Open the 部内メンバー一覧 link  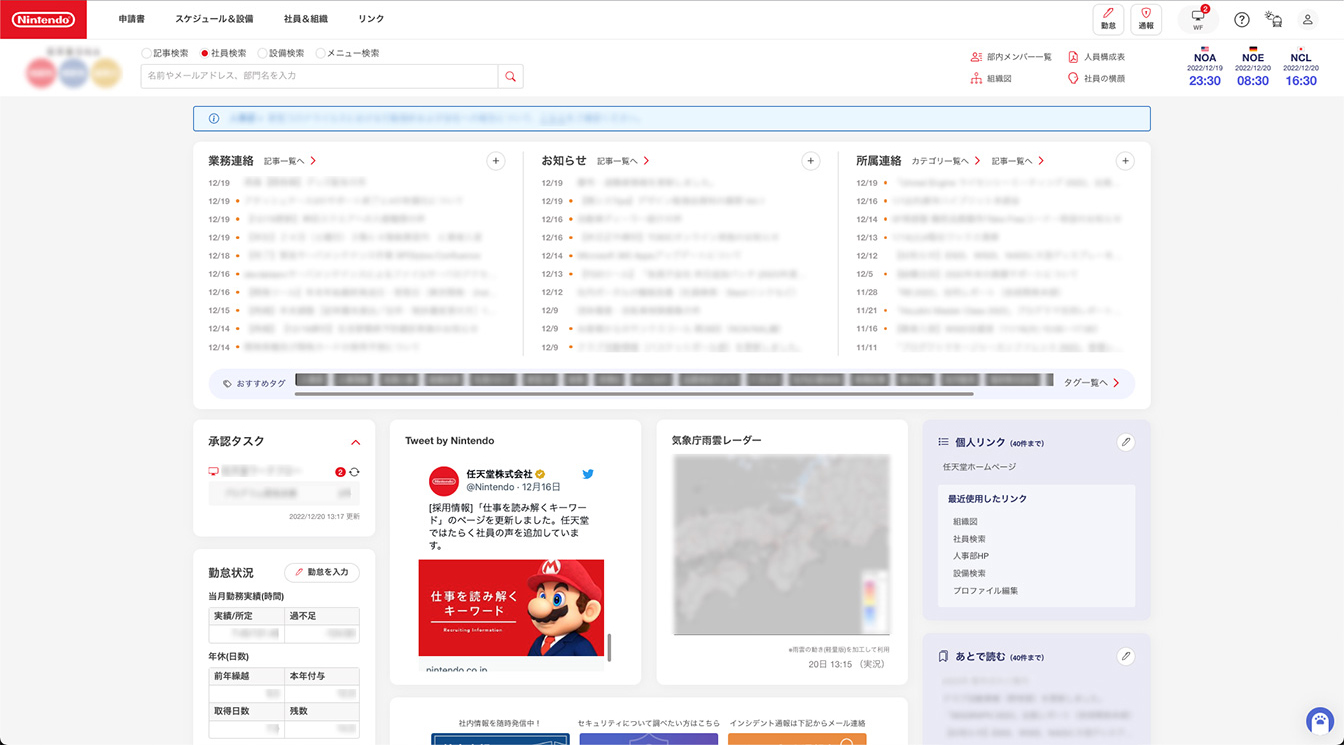1011,57
